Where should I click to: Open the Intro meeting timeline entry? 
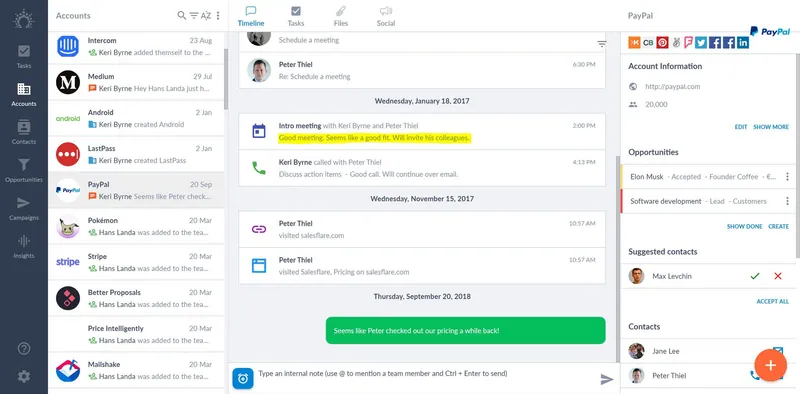(x=422, y=132)
